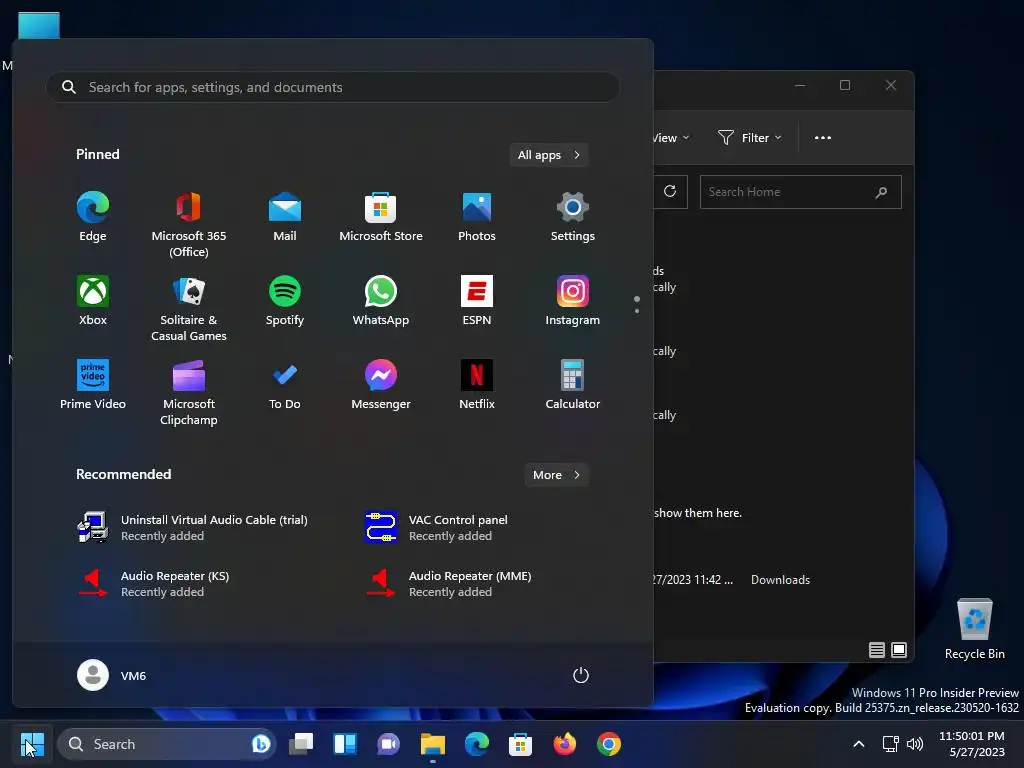
Task: Open Edge from pinned apps
Action: tap(93, 218)
